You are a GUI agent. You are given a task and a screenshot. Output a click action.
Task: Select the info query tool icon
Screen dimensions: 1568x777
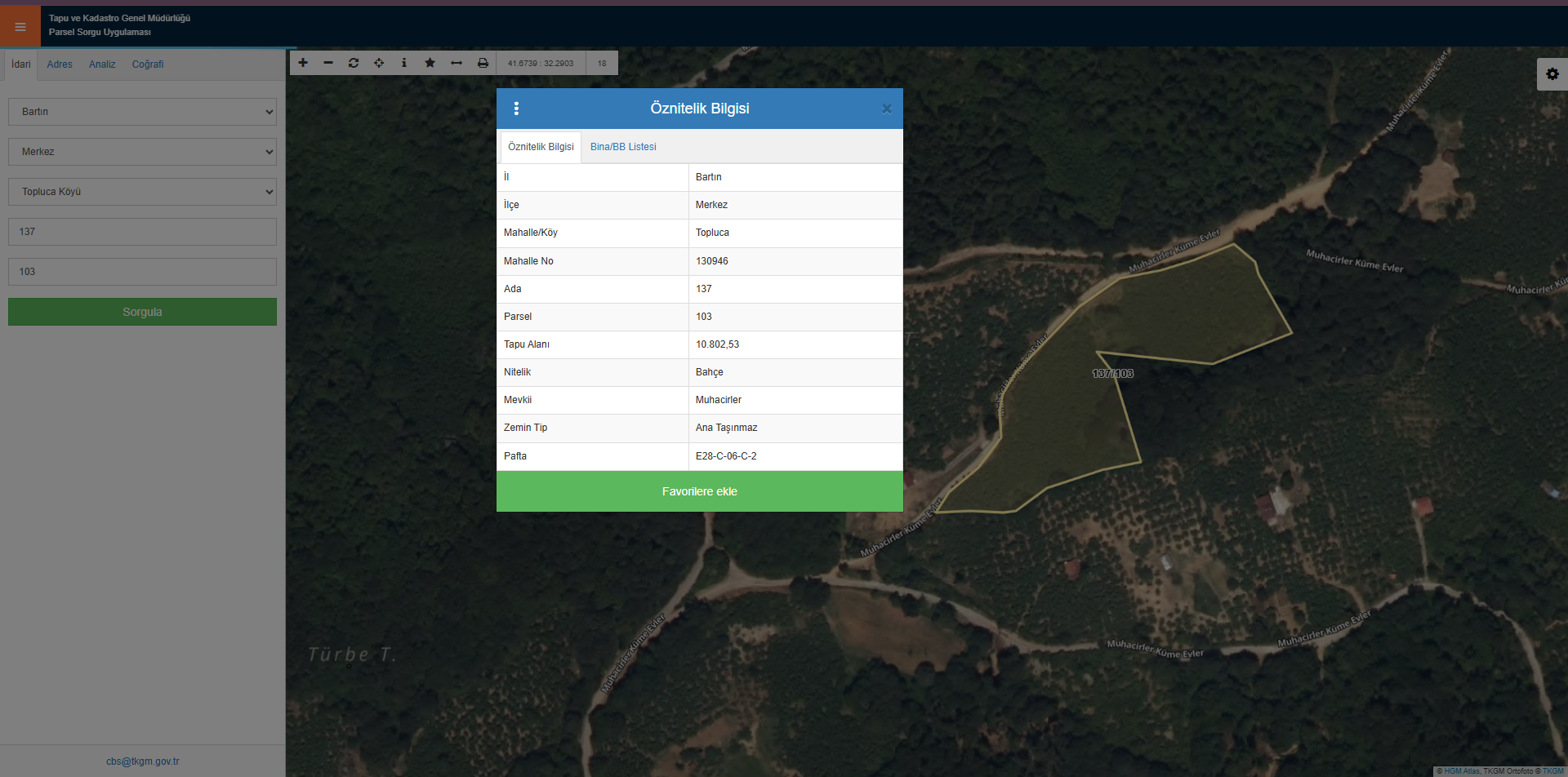404,63
